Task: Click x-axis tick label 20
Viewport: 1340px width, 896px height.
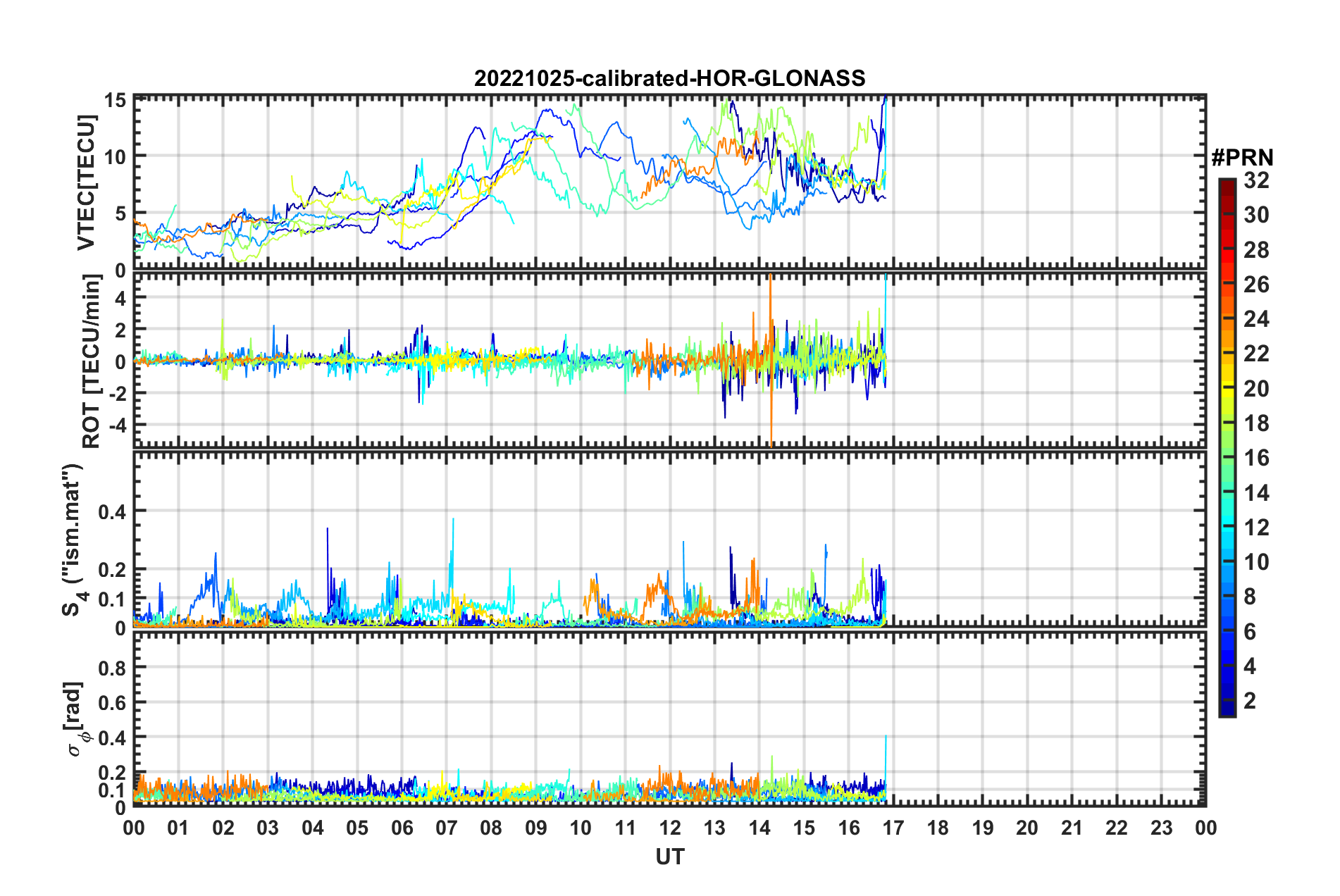Action: 1027,828
